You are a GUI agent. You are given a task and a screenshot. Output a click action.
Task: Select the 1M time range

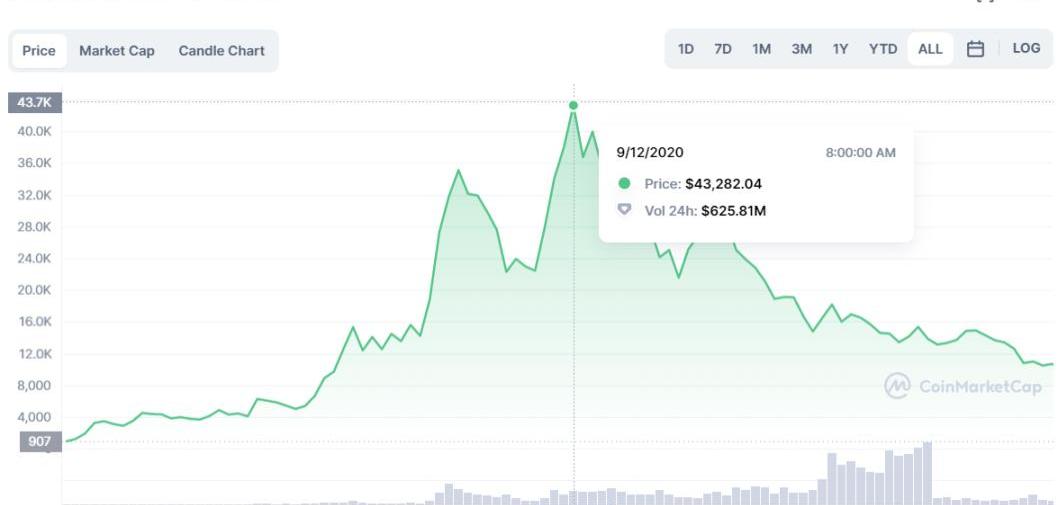pos(761,49)
